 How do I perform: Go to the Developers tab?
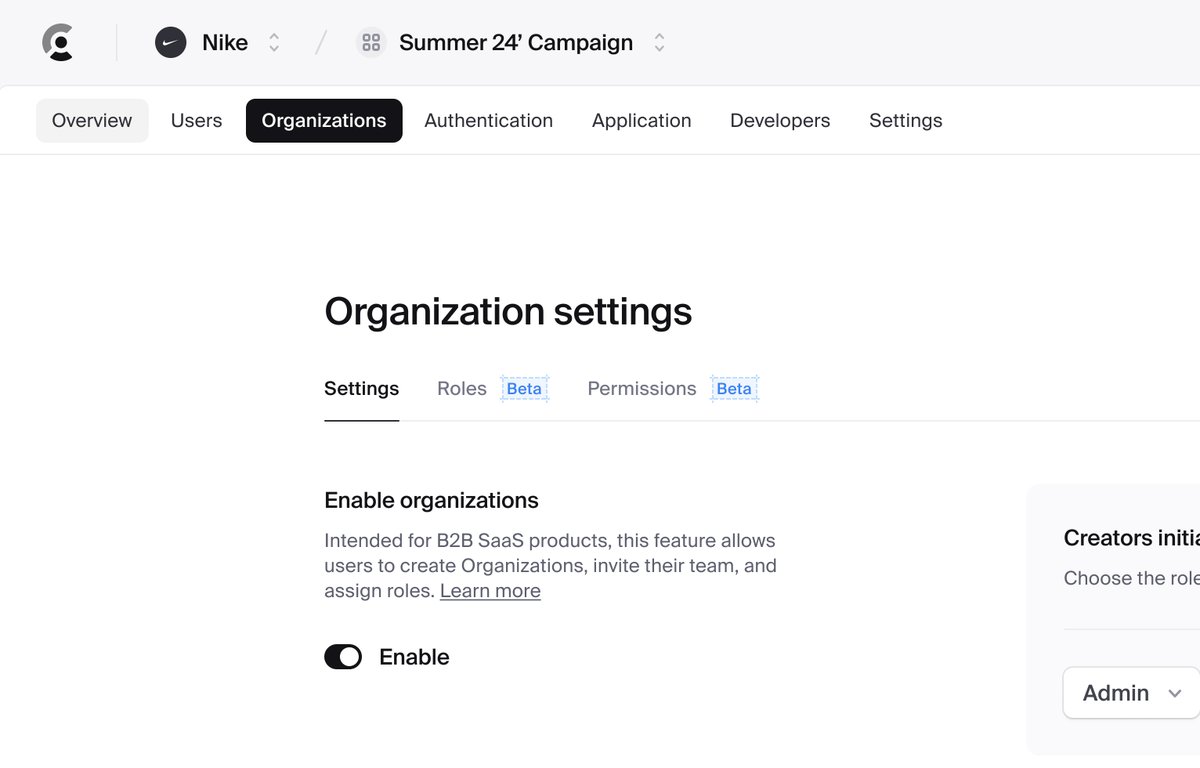coord(780,121)
